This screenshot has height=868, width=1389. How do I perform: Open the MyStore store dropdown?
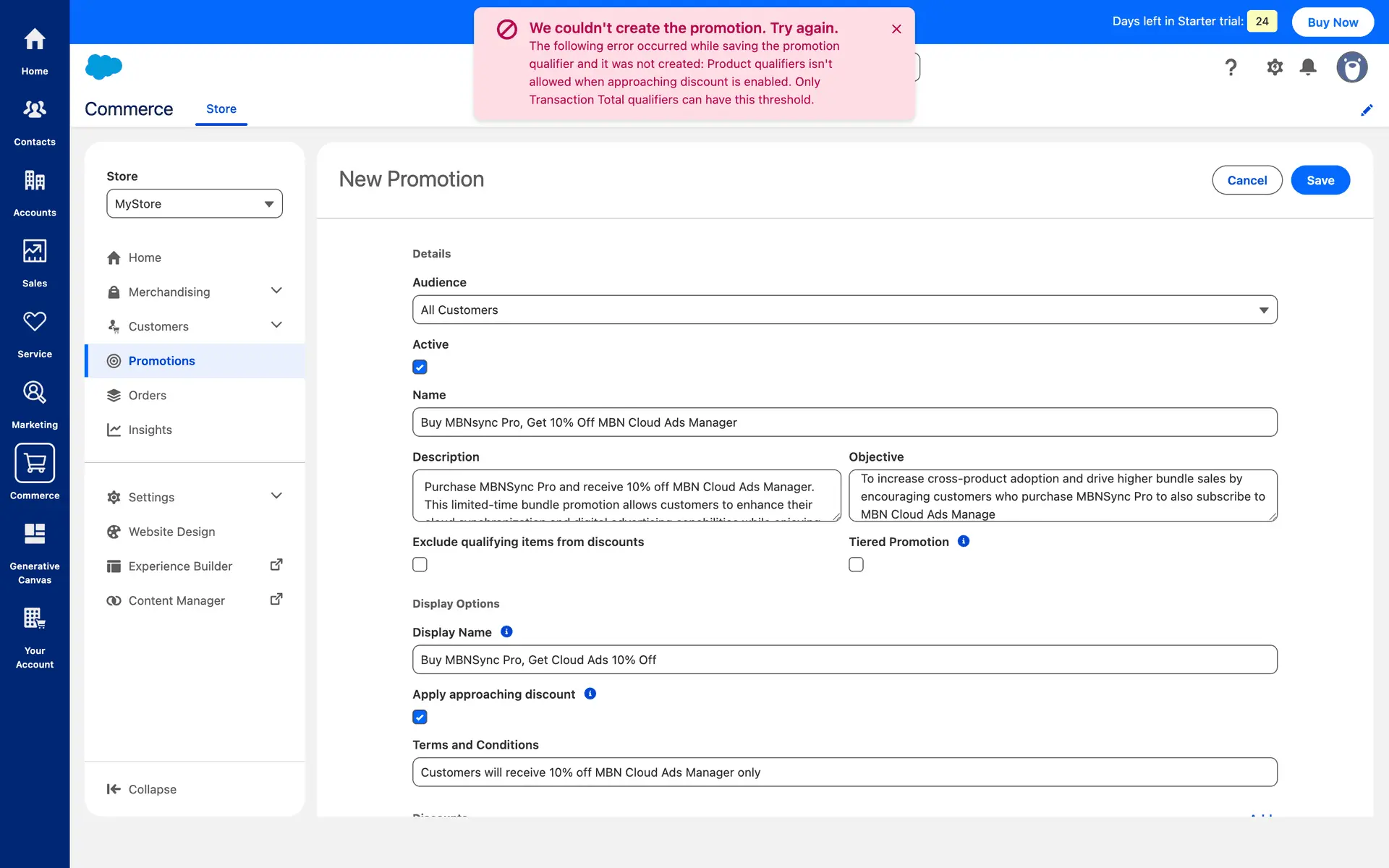(x=194, y=204)
